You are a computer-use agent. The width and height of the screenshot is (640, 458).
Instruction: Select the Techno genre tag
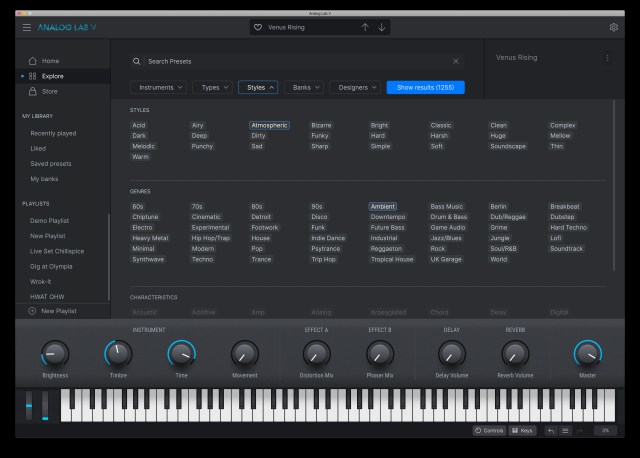(x=202, y=259)
